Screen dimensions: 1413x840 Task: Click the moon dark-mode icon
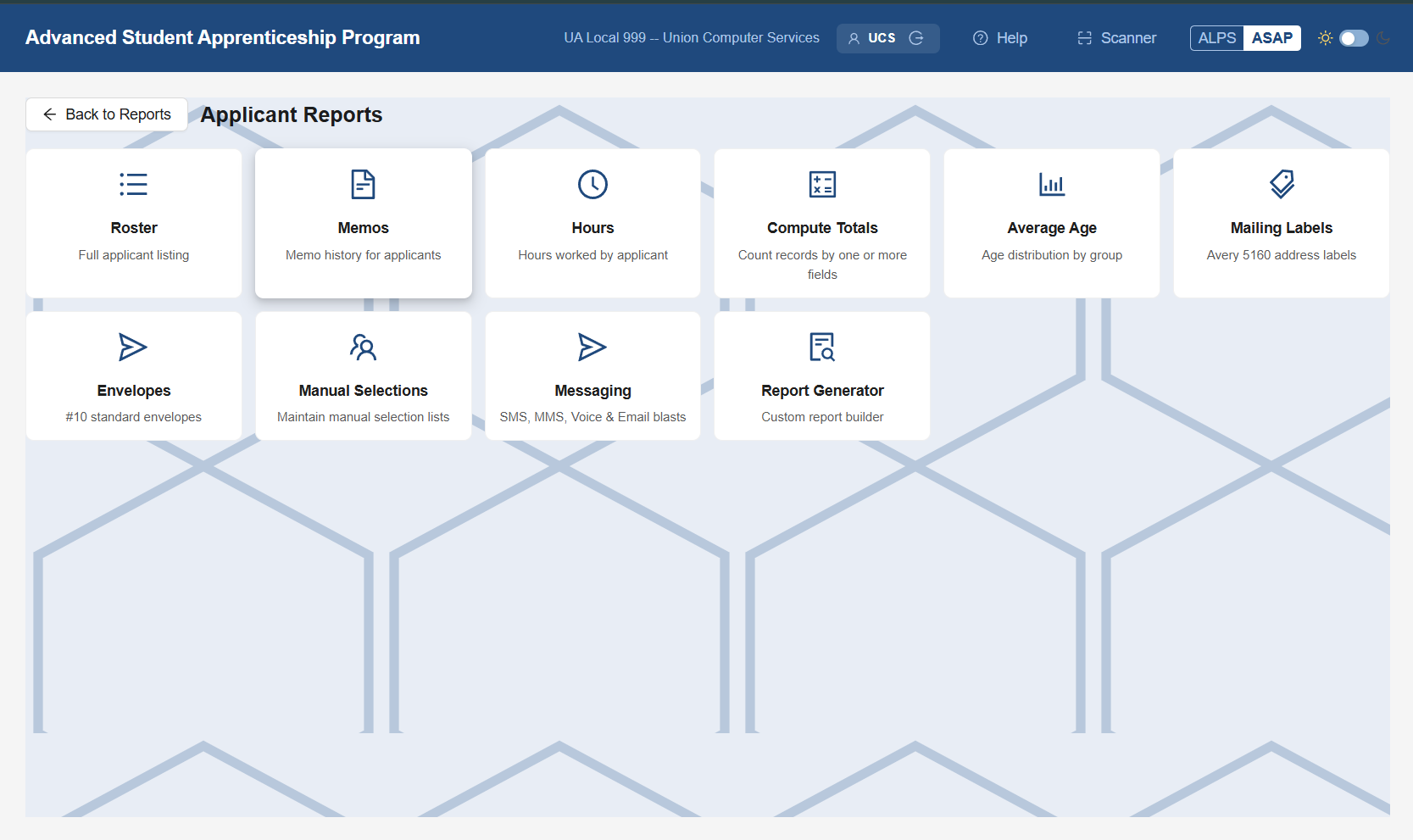[1383, 38]
